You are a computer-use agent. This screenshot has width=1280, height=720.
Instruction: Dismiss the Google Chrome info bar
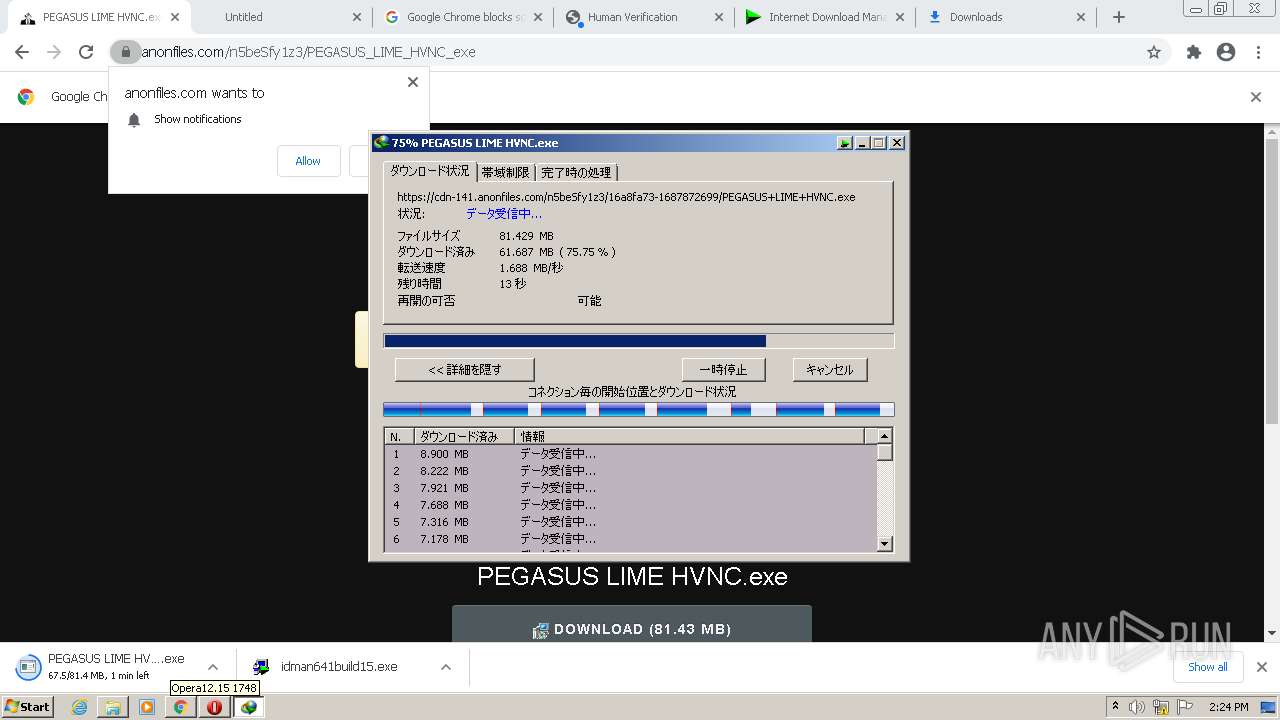tap(1256, 97)
